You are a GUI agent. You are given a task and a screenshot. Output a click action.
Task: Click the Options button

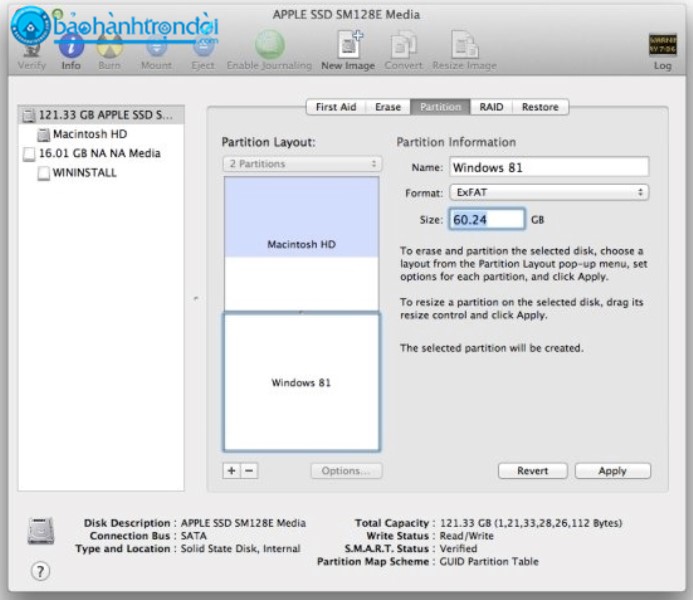point(346,471)
